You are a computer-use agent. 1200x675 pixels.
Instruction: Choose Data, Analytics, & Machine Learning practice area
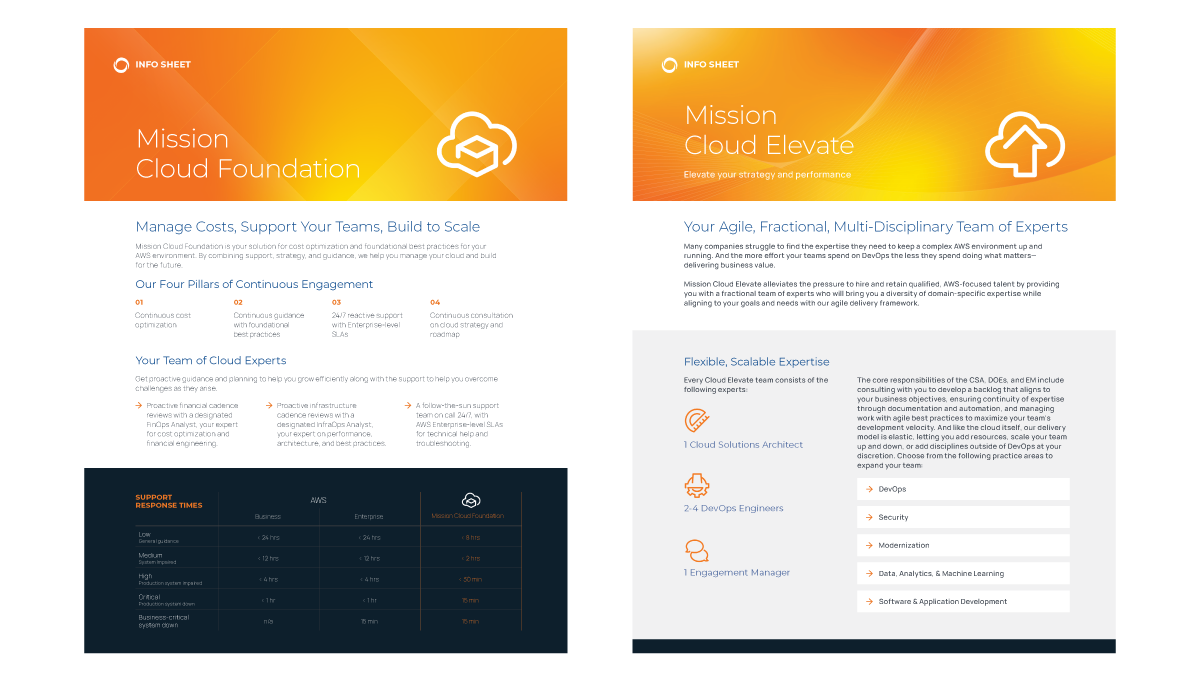pyautogui.click(x=963, y=573)
